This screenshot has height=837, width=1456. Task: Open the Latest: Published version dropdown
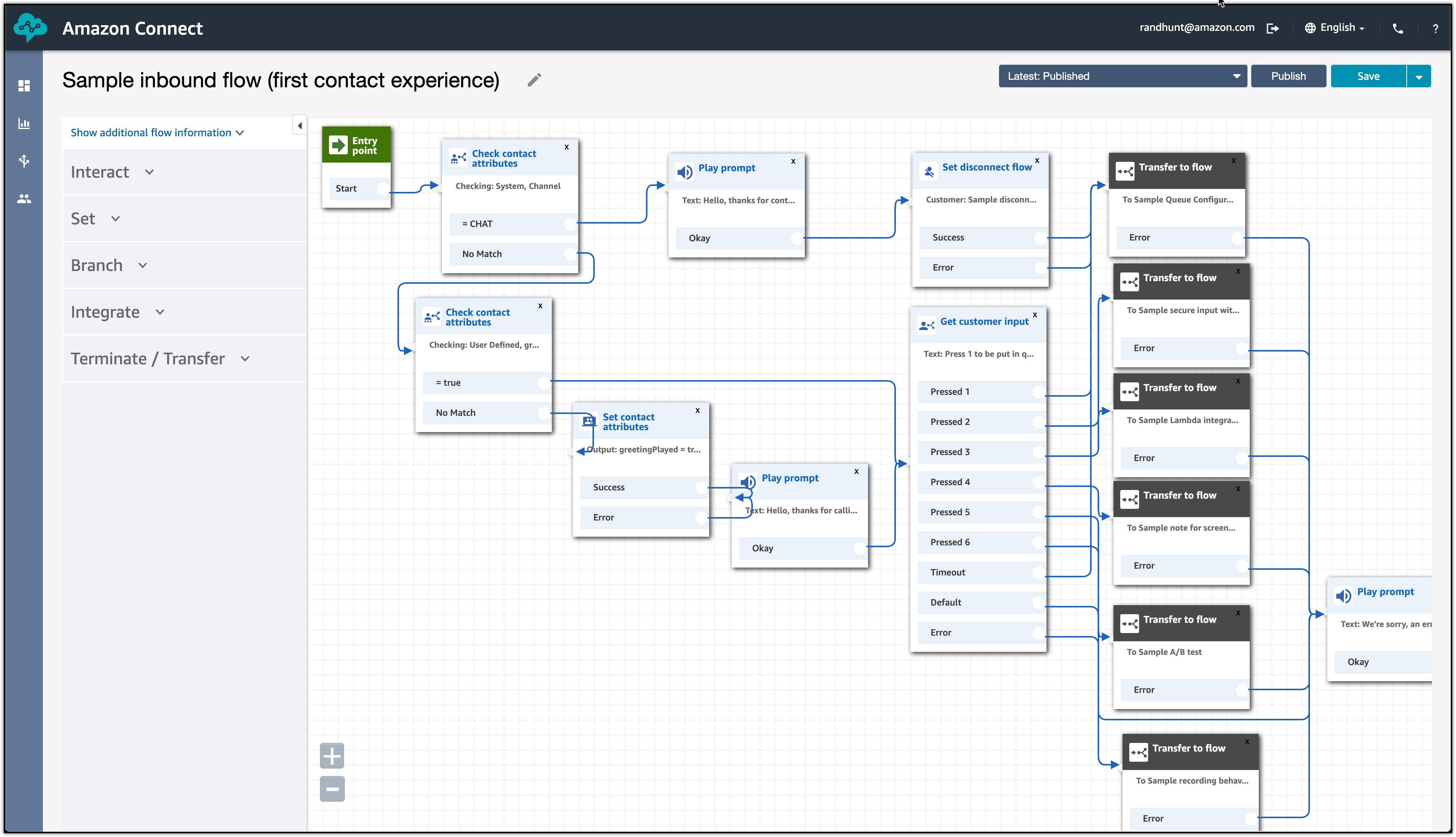tap(1122, 76)
